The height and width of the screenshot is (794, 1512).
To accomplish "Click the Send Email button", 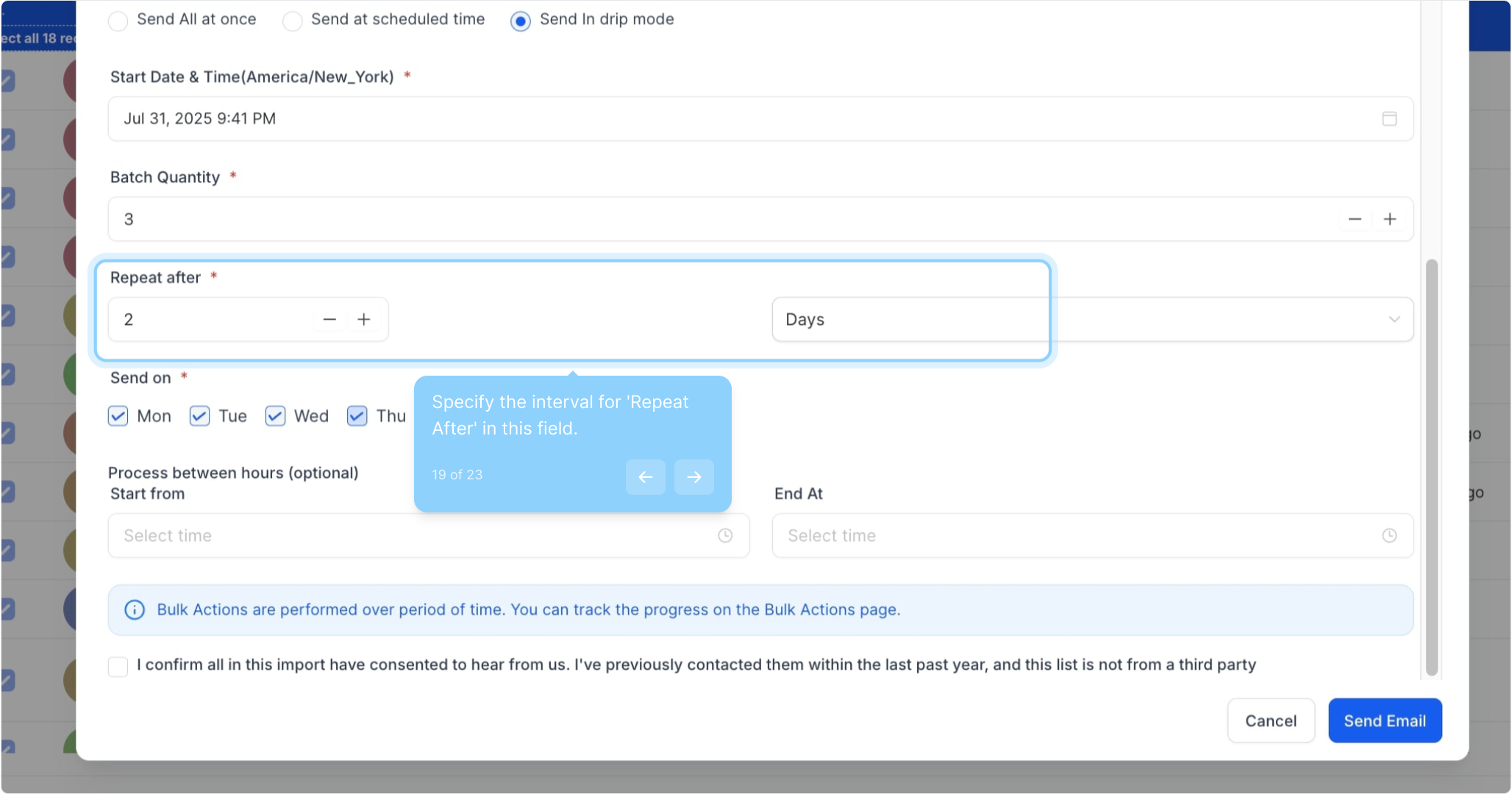I will coord(1384,720).
